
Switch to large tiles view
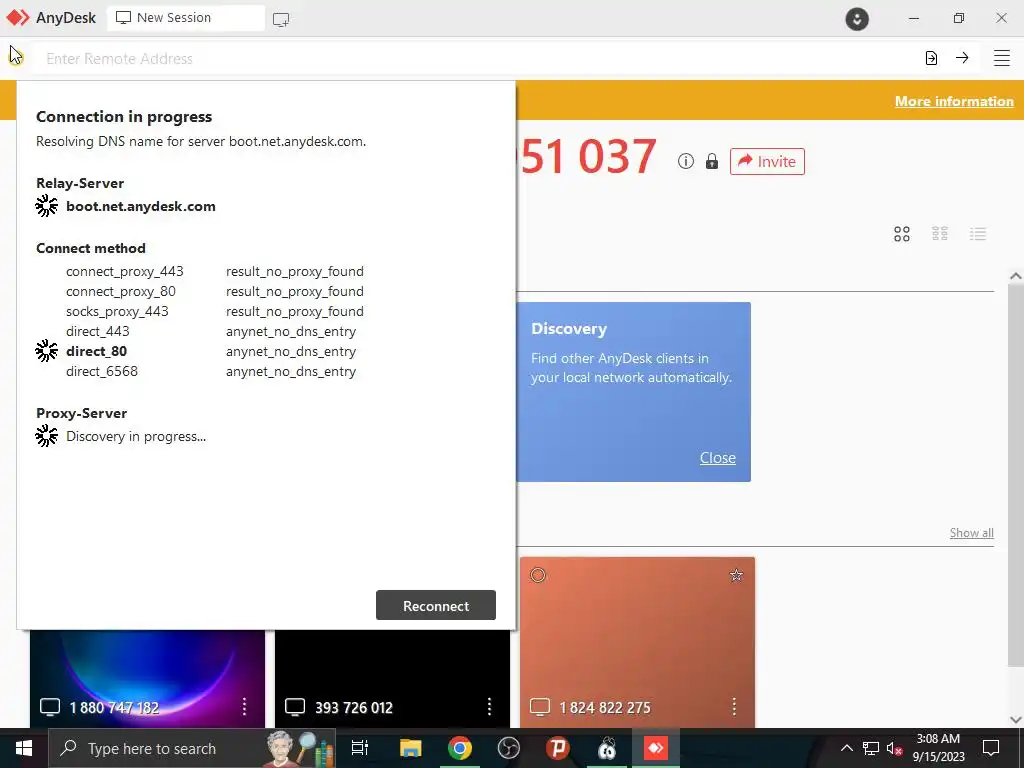click(x=902, y=234)
